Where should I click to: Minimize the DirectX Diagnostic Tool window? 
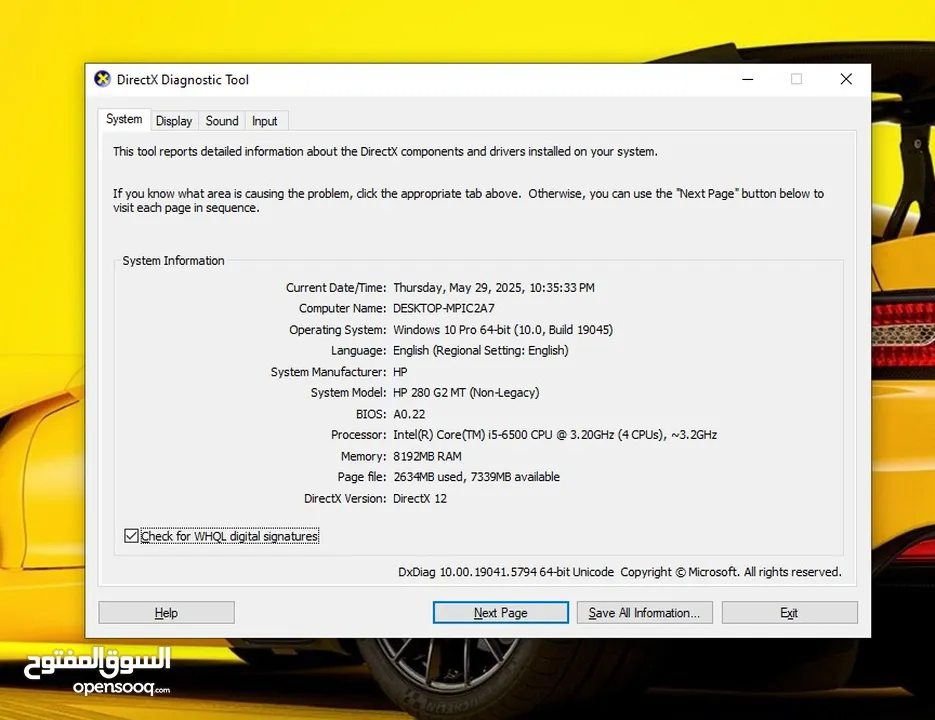click(x=748, y=79)
